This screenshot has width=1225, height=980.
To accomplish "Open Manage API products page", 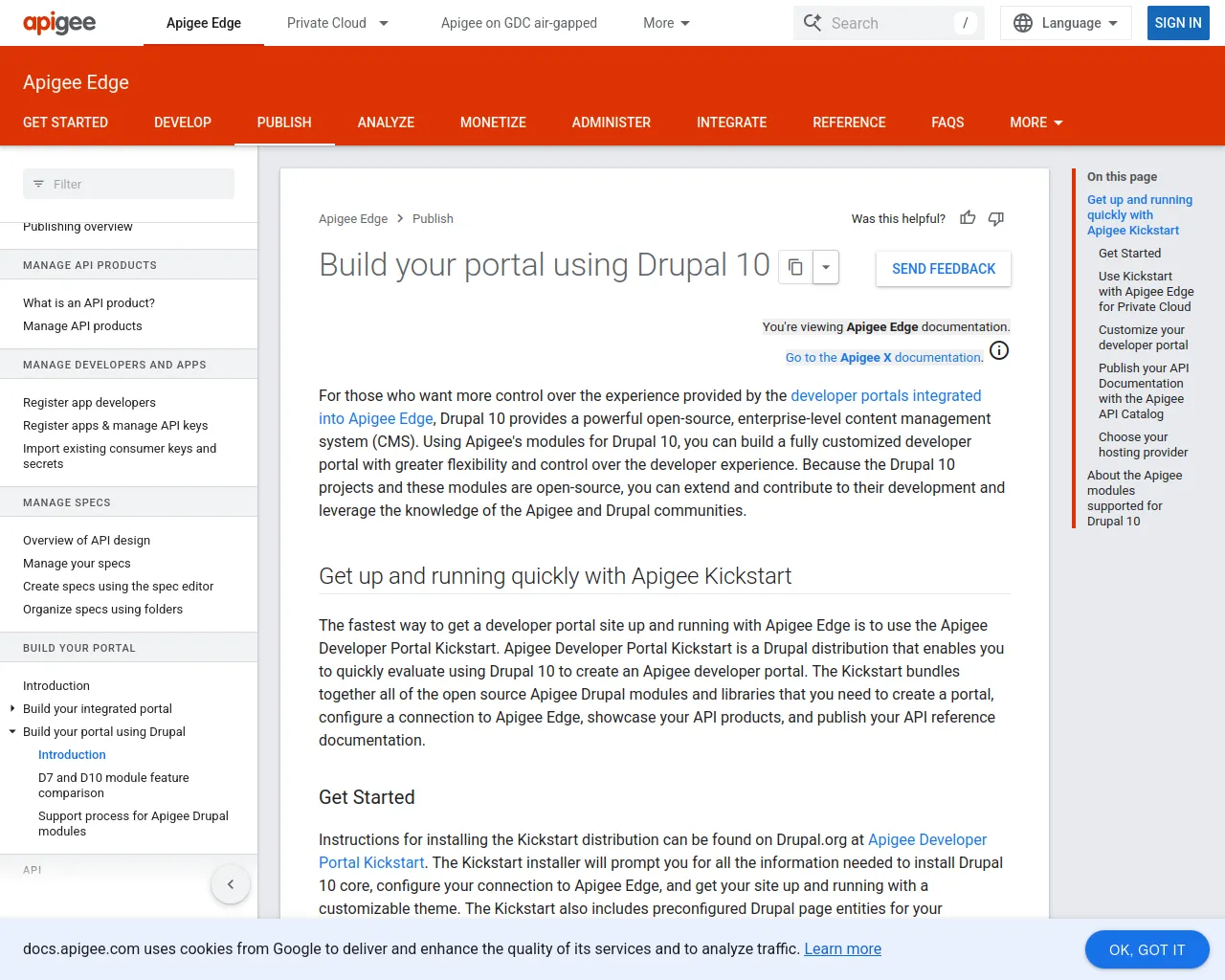I will click(82, 325).
